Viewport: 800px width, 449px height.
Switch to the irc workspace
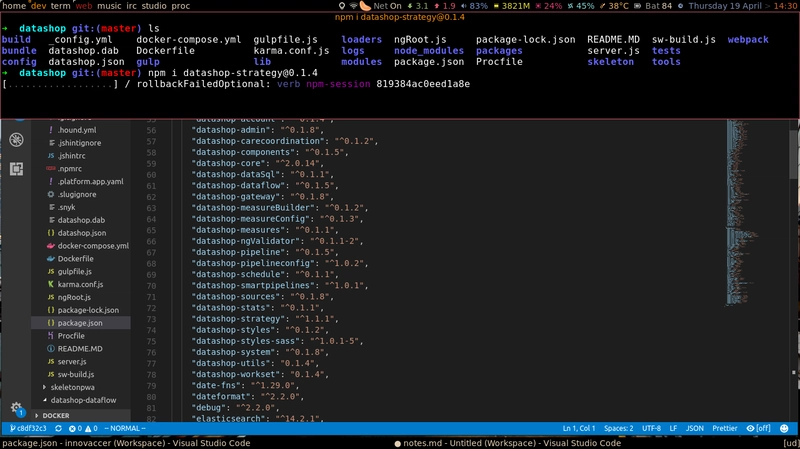131,6
